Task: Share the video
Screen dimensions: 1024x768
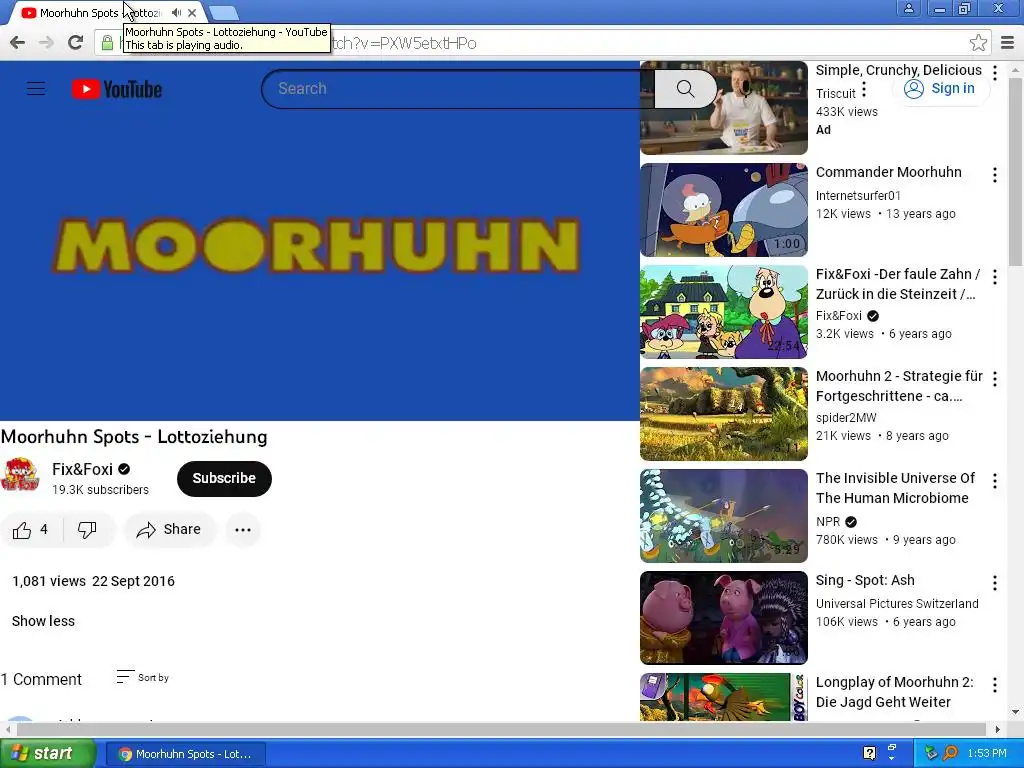Action: [x=169, y=530]
